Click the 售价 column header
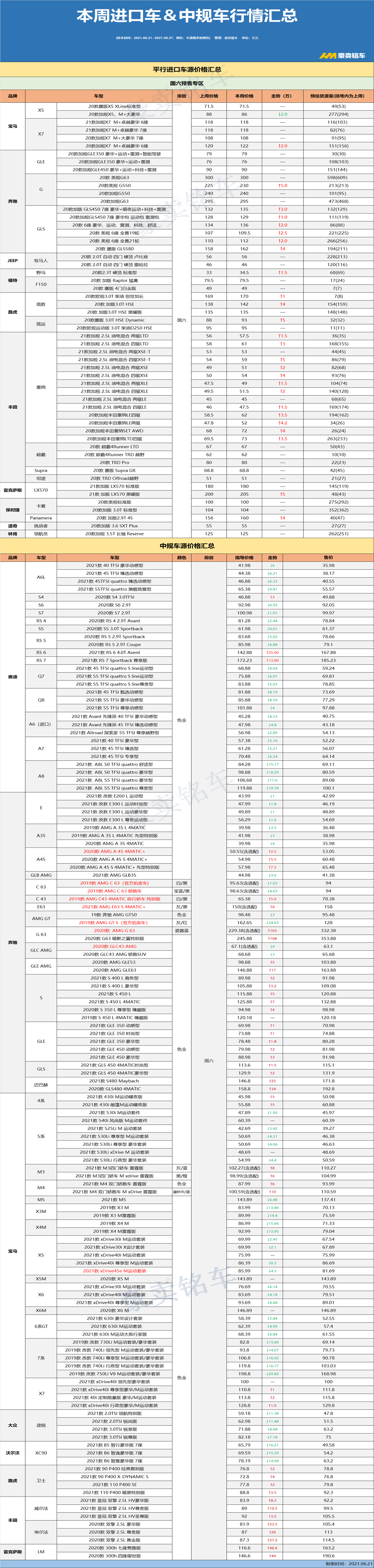374x1568 pixels. (328, 558)
